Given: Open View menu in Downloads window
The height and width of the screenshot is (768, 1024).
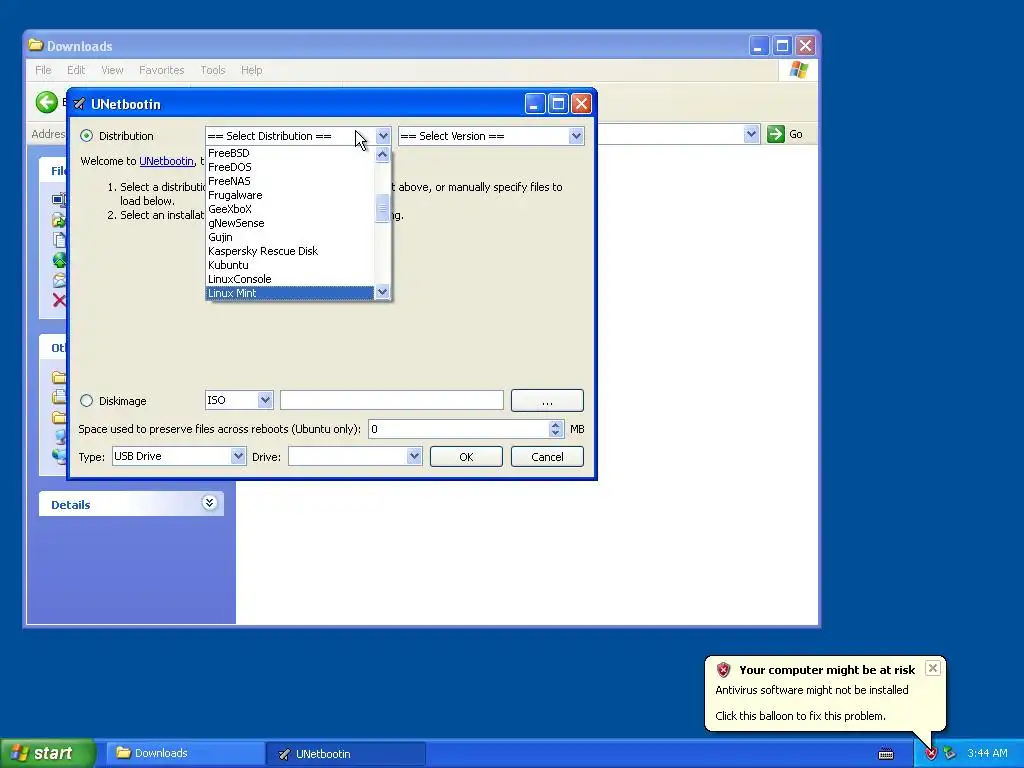Looking at the screenshot, I should [x=112, y=70].
